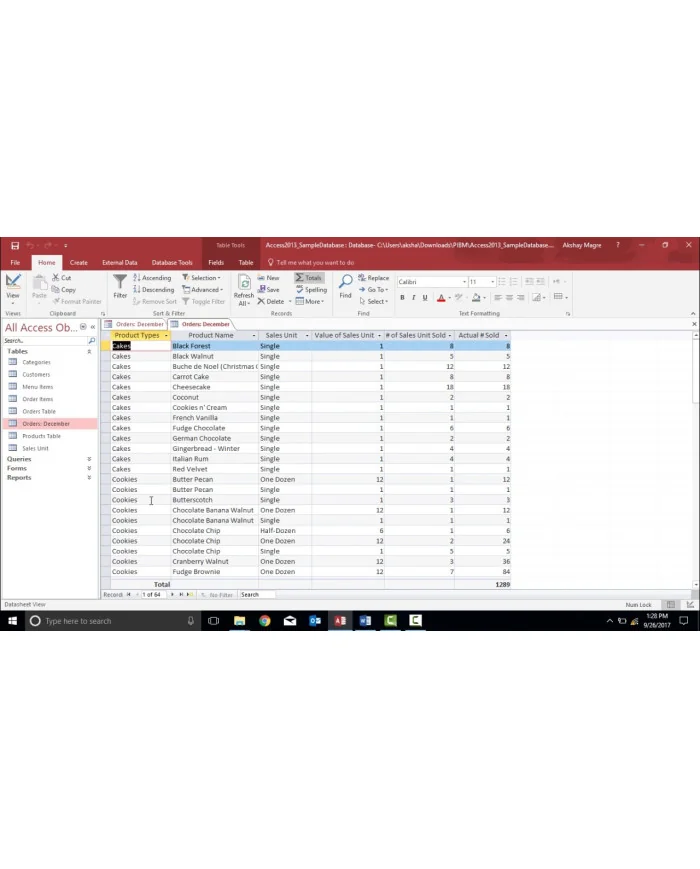
Task: Collapse the Tables group in navigation pane
Action: click(x=89, y=352)
